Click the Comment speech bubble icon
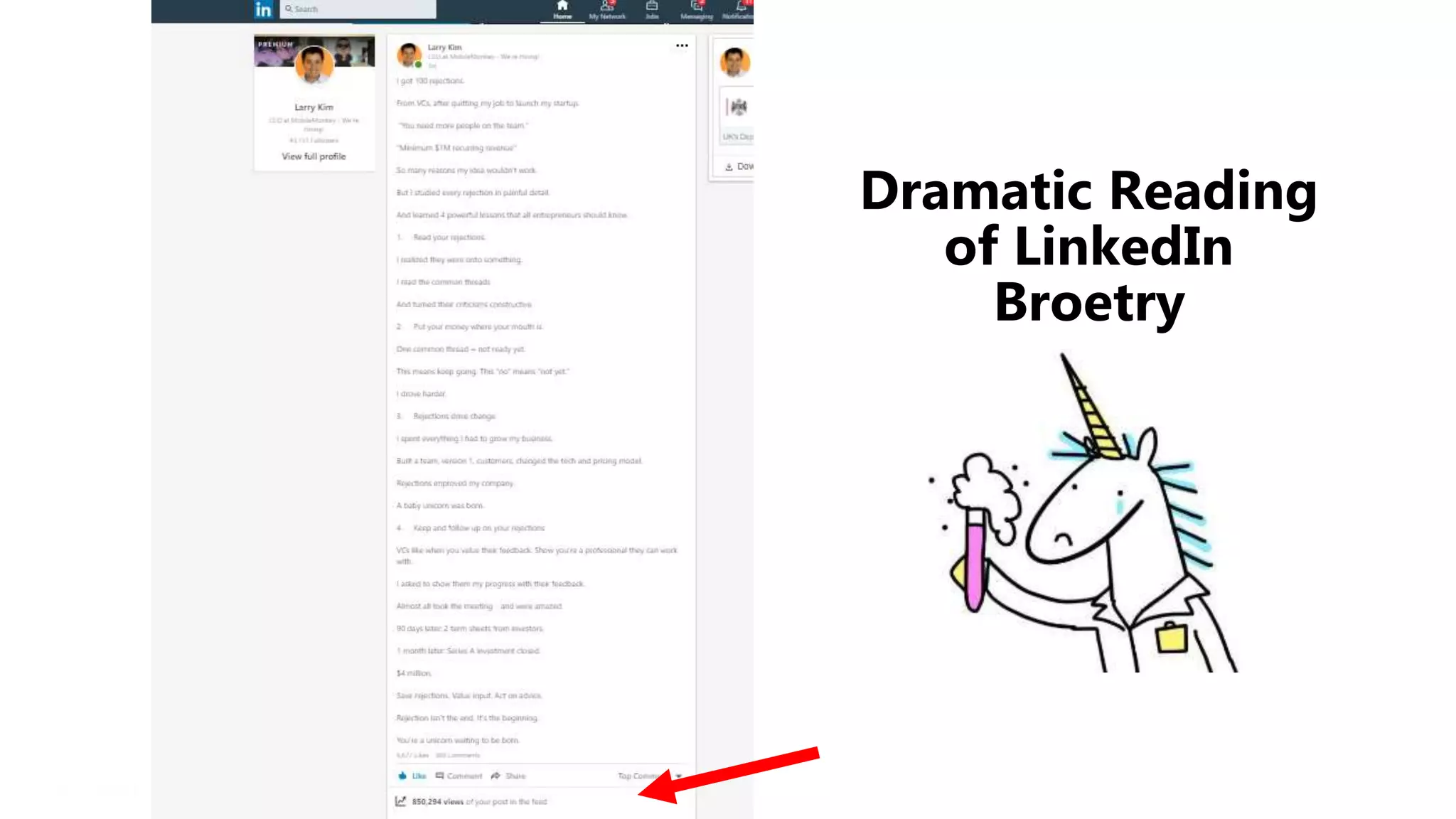This screenshot has width=1456, height=819. [x=439, y=776]
